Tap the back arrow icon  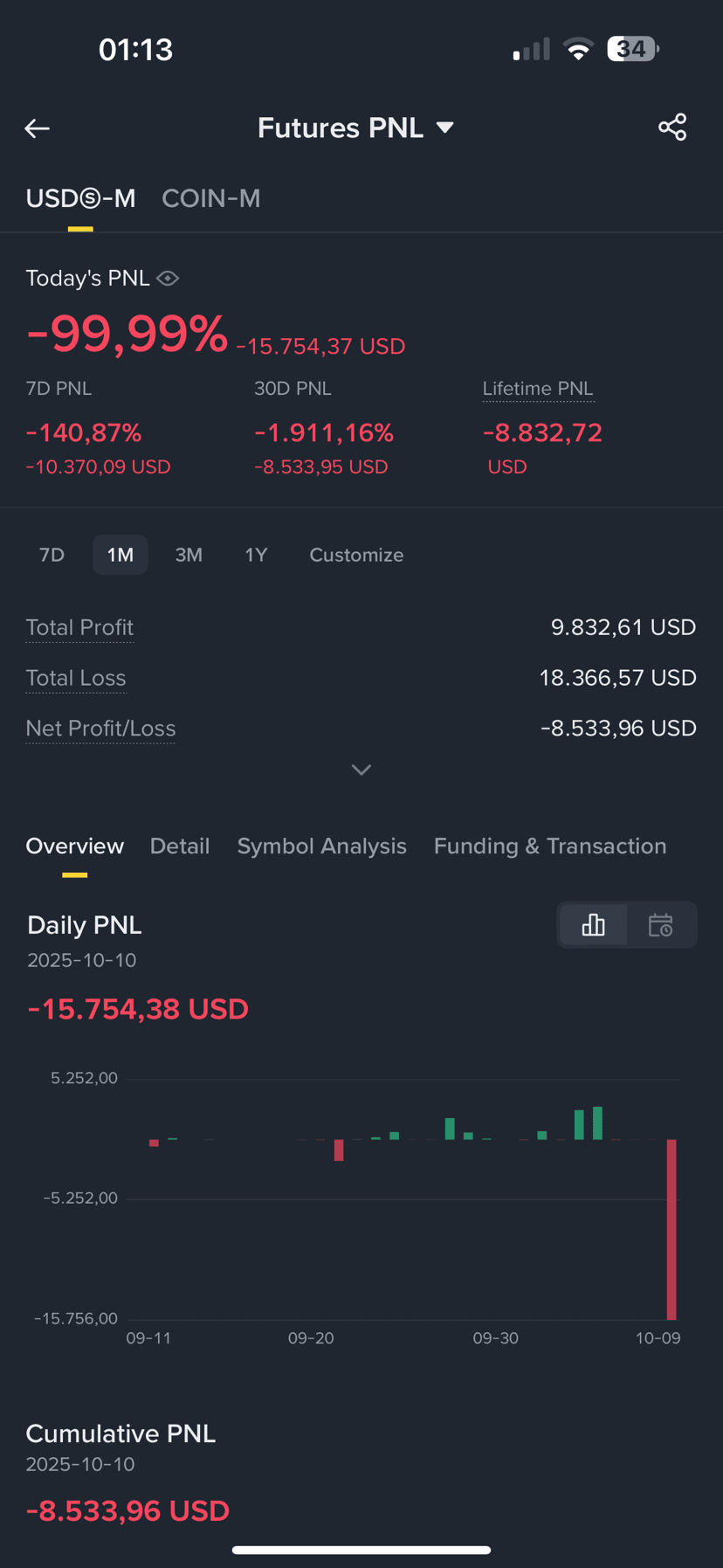point(37,128)
